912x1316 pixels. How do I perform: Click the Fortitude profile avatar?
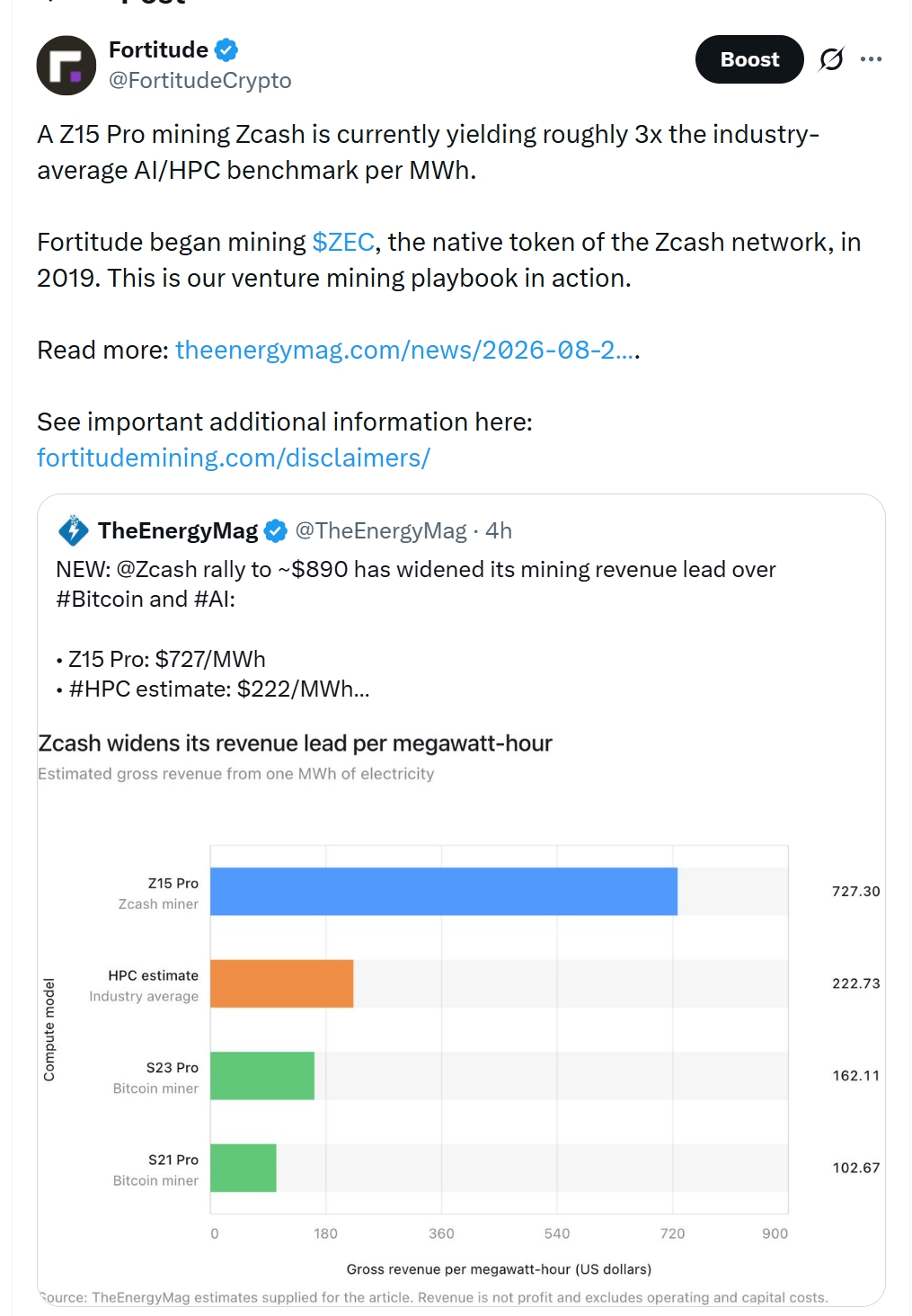pos(66,66)
